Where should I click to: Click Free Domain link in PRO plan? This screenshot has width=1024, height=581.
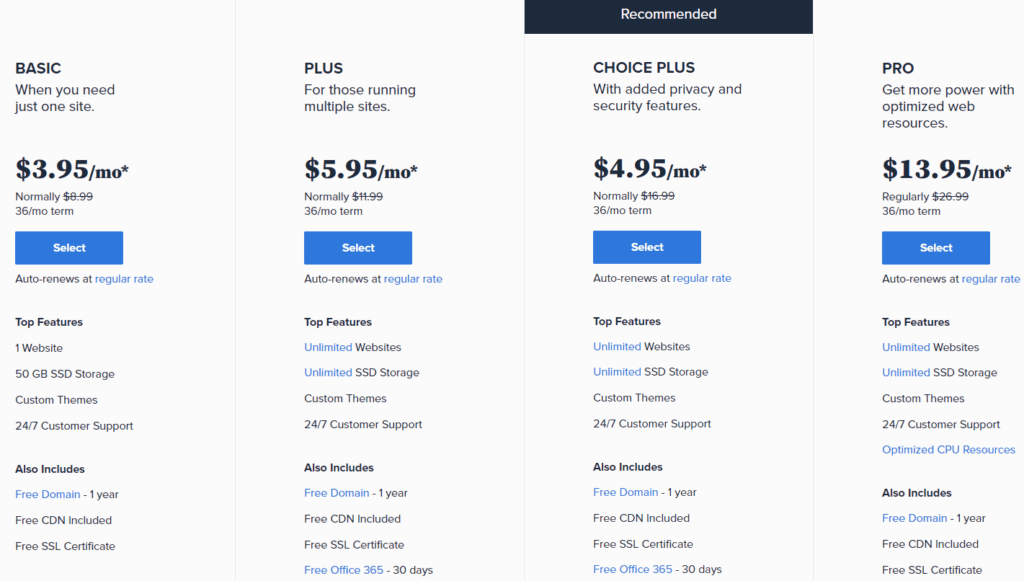point(914,518)
